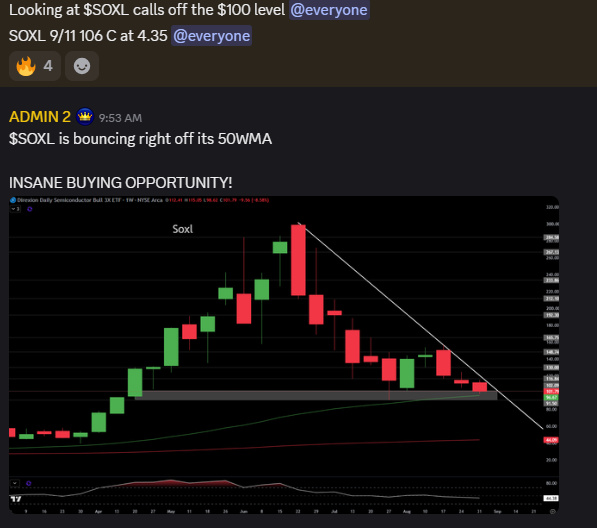Click the fire emoji reaction

point(26,66)
